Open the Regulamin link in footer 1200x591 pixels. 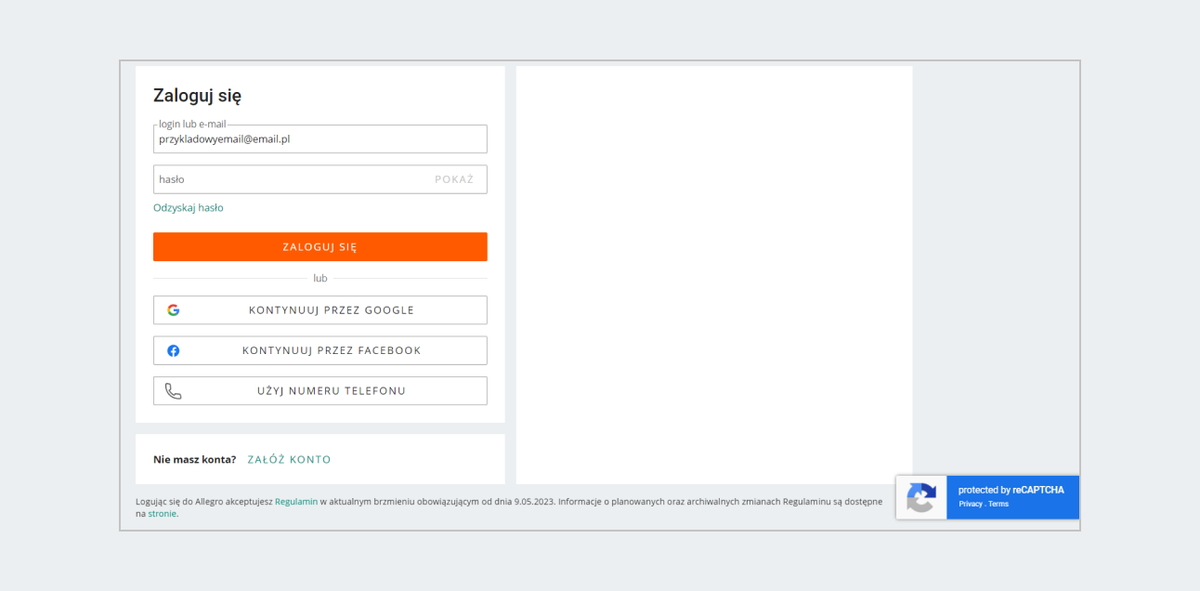coord(296,501)
